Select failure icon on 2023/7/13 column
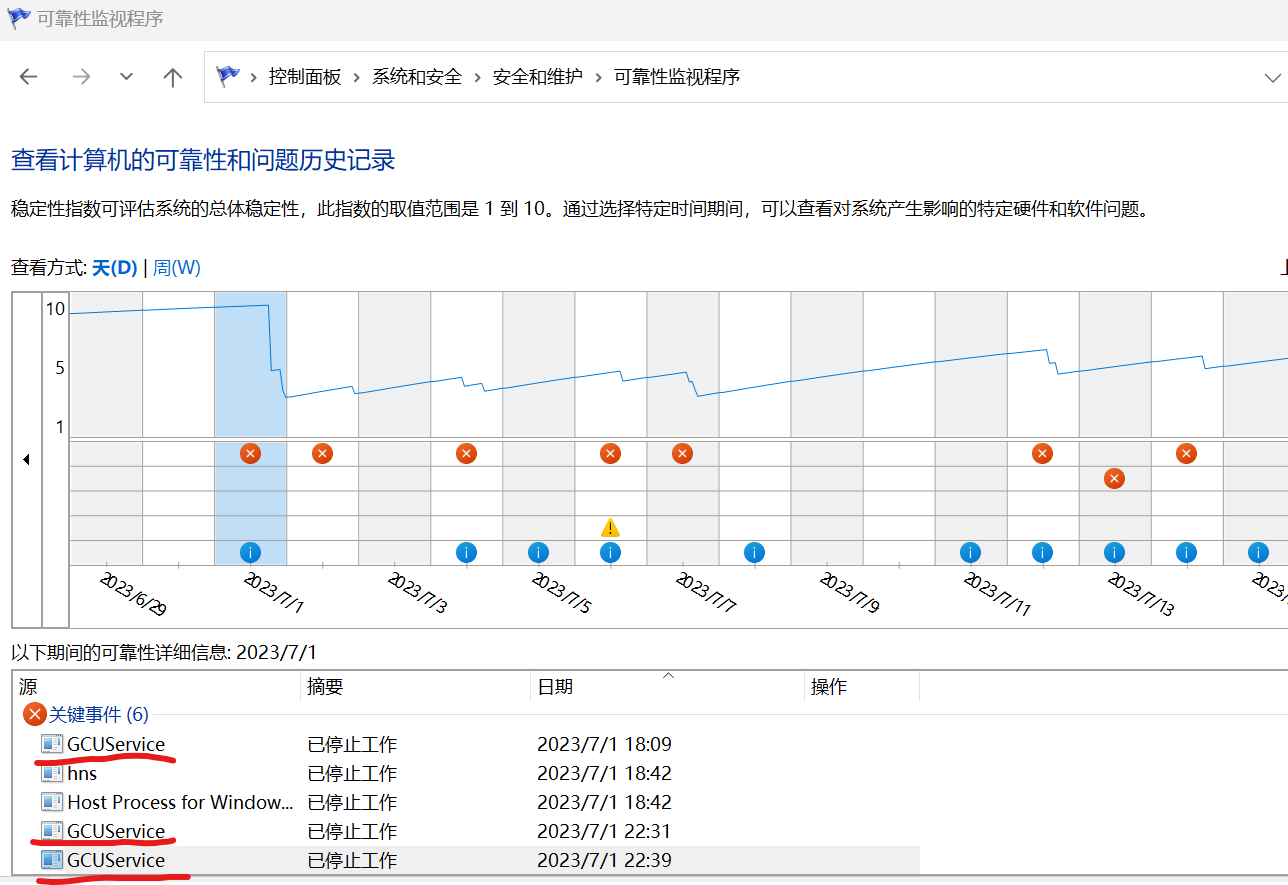Screen dimensions: 1288x885 click(x=1114, y=479)
